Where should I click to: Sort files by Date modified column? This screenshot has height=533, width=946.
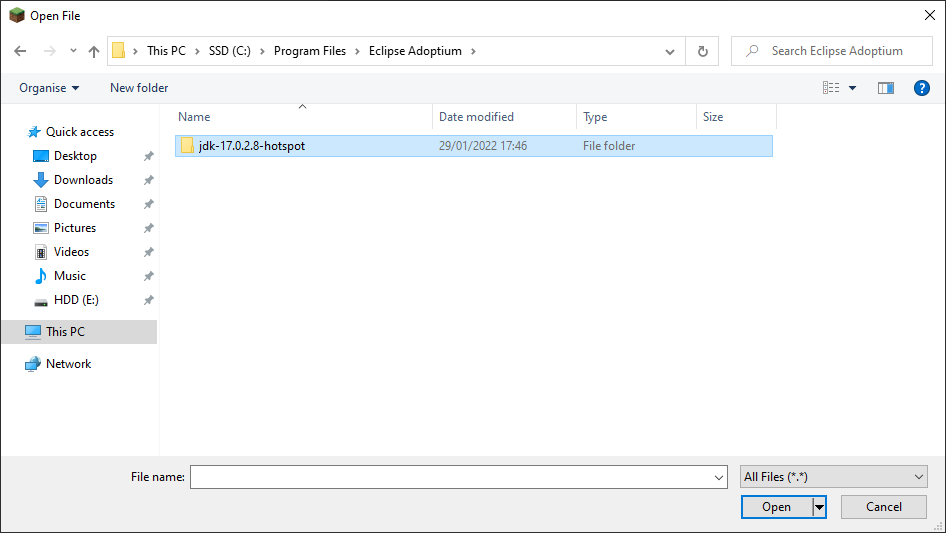pos(476,117)
